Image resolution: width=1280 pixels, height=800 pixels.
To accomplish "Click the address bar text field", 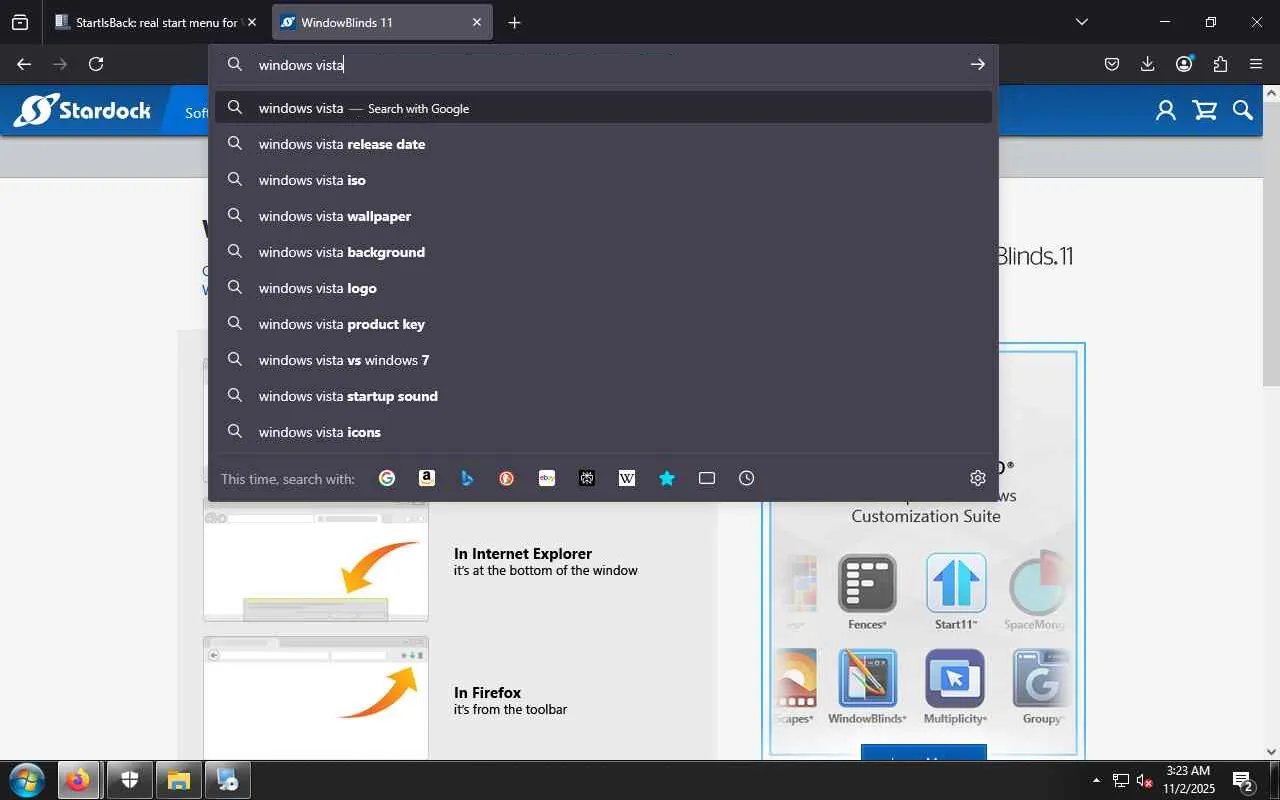I will [605, 64].
